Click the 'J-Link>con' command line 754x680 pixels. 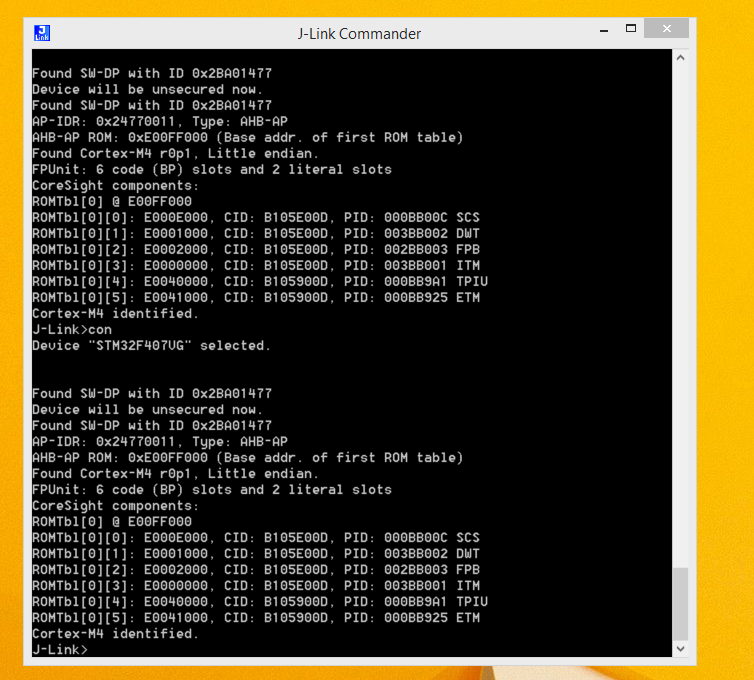72,329
